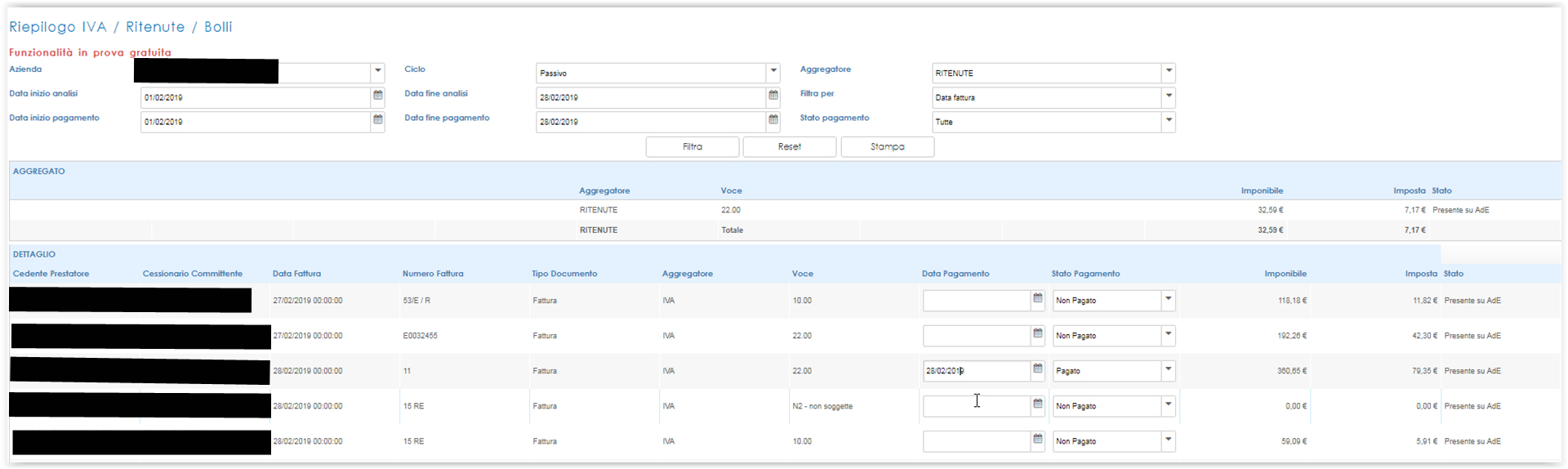Click payment date field for invoice 53/E / R
The height and width of the screenshot is (469, 1568).
click(x=977, y=300)
